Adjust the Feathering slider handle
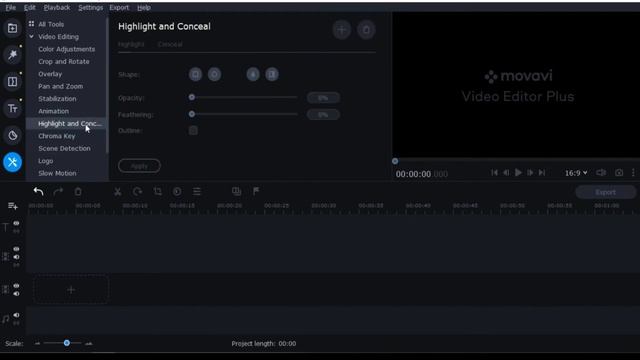The image size is (640, 360). [192, 114]
